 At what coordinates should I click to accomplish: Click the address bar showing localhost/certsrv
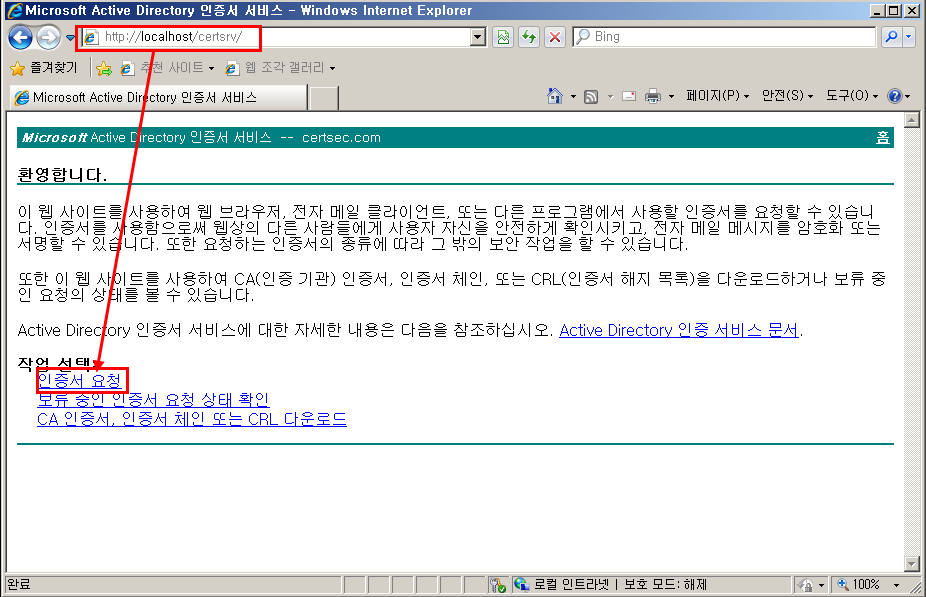[x=277, y=37]
